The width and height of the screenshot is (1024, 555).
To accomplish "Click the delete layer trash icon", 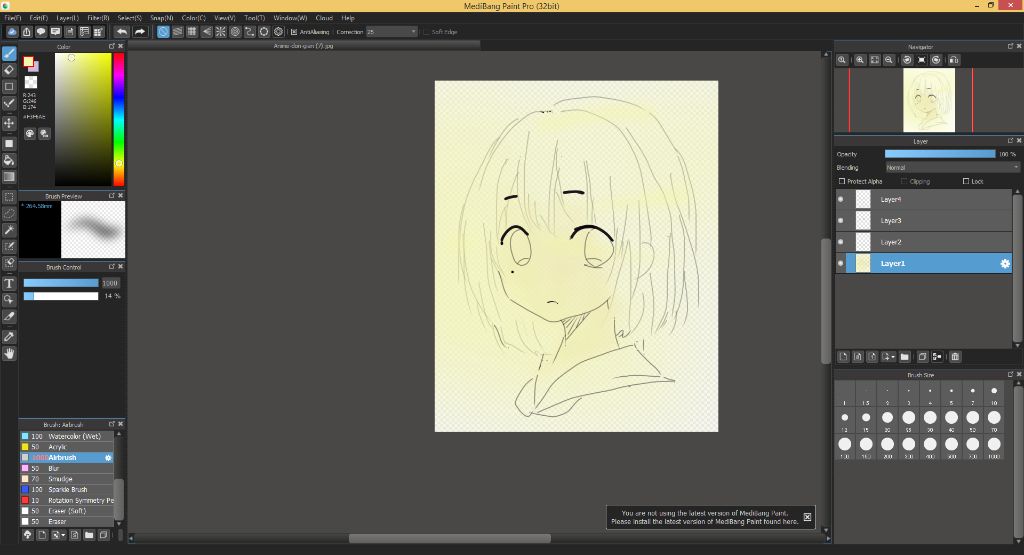I will click(x=955, y=357).
